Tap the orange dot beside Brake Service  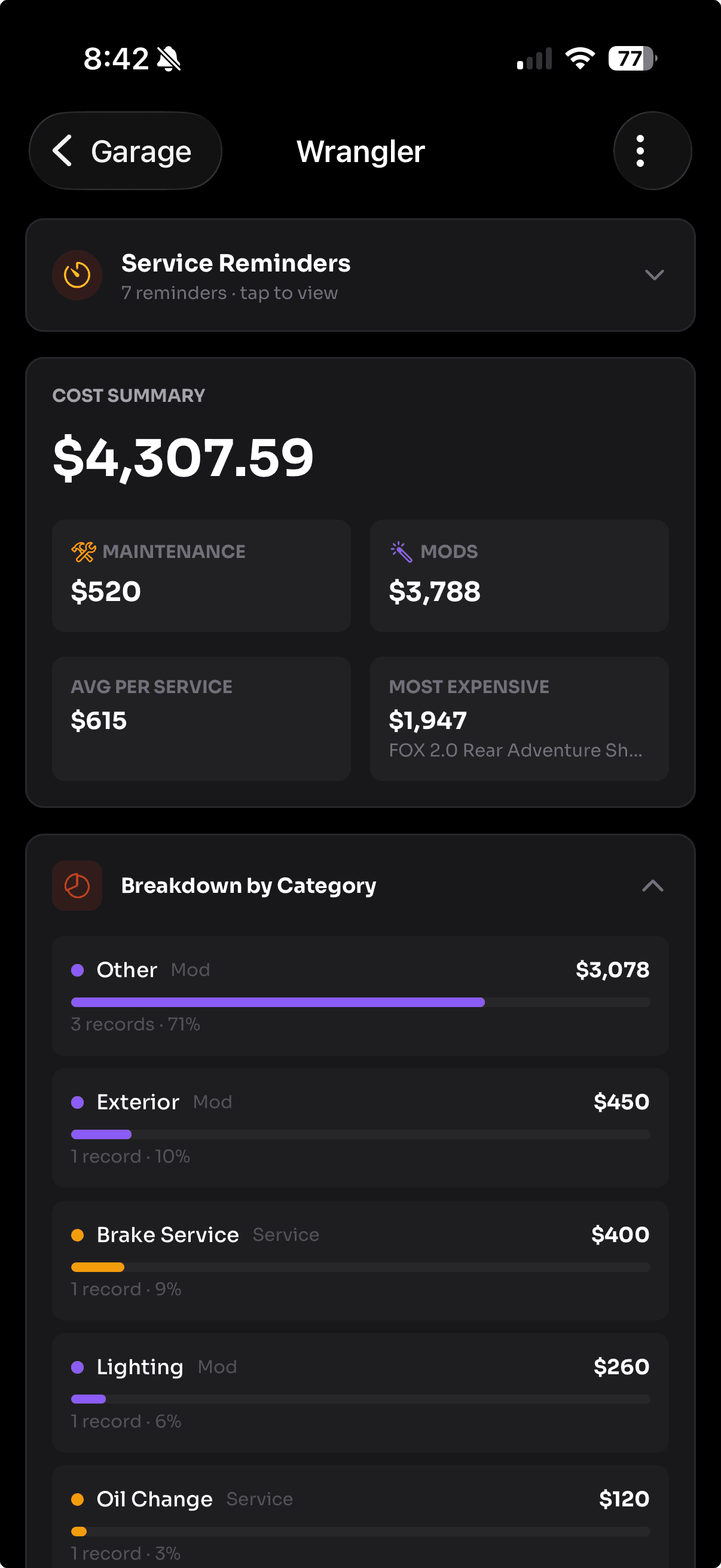(x=78, y=1234)
